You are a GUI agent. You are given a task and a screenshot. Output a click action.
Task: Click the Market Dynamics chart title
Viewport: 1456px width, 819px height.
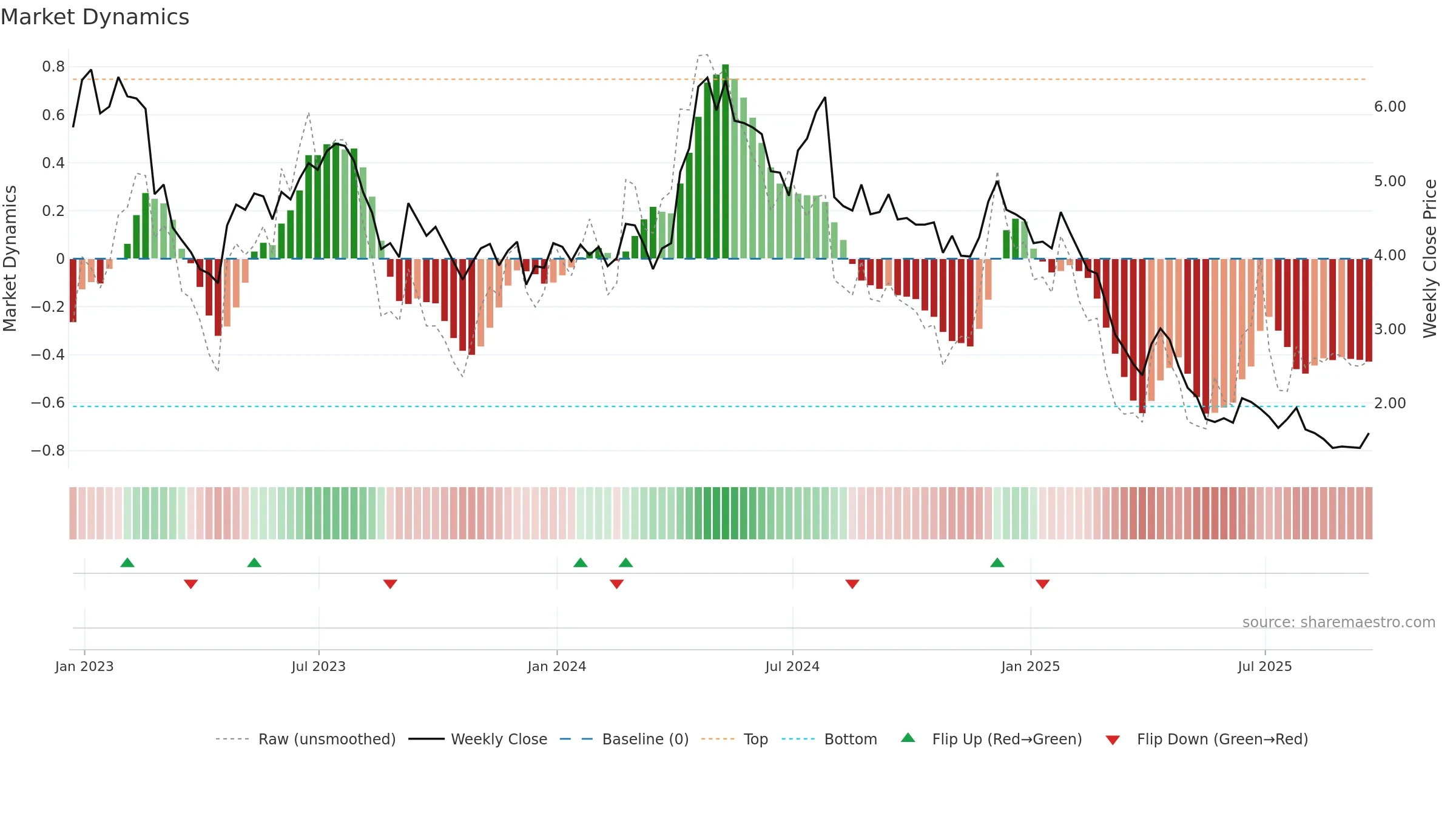95,17
